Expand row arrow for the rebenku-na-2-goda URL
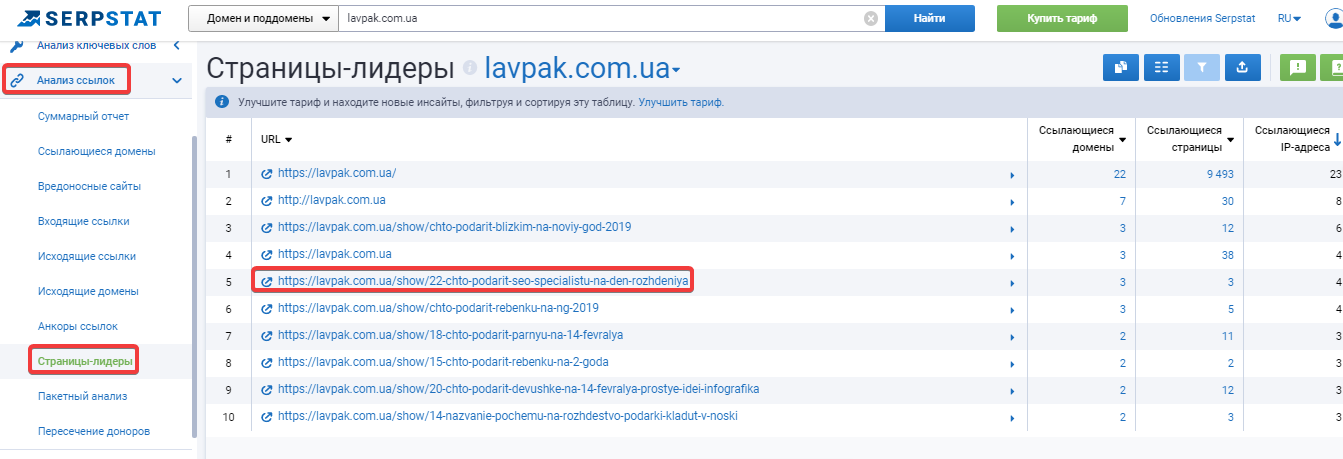Image resolution: width=1343 pixels, height=459 pixels. [1011, 364]
